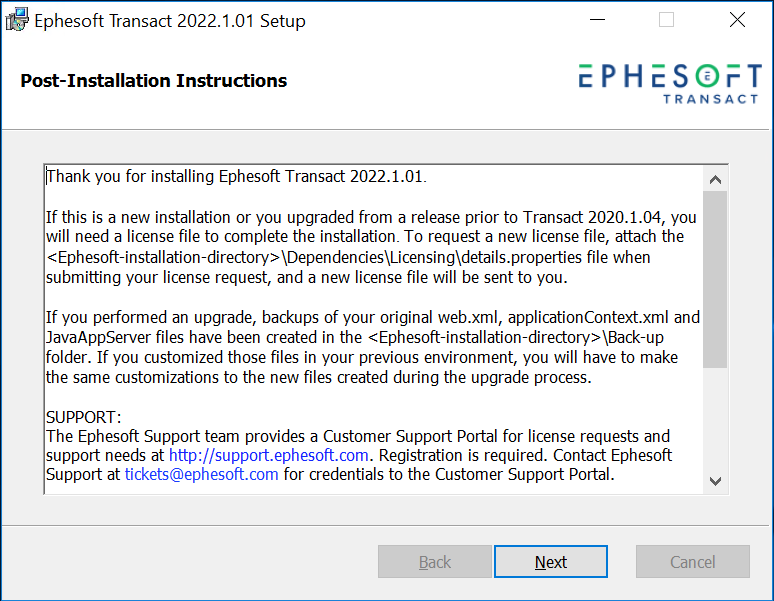The height and width of the screenshot is (601, 774).
Task: Go to the next step with Next
Action: point(551,562)
